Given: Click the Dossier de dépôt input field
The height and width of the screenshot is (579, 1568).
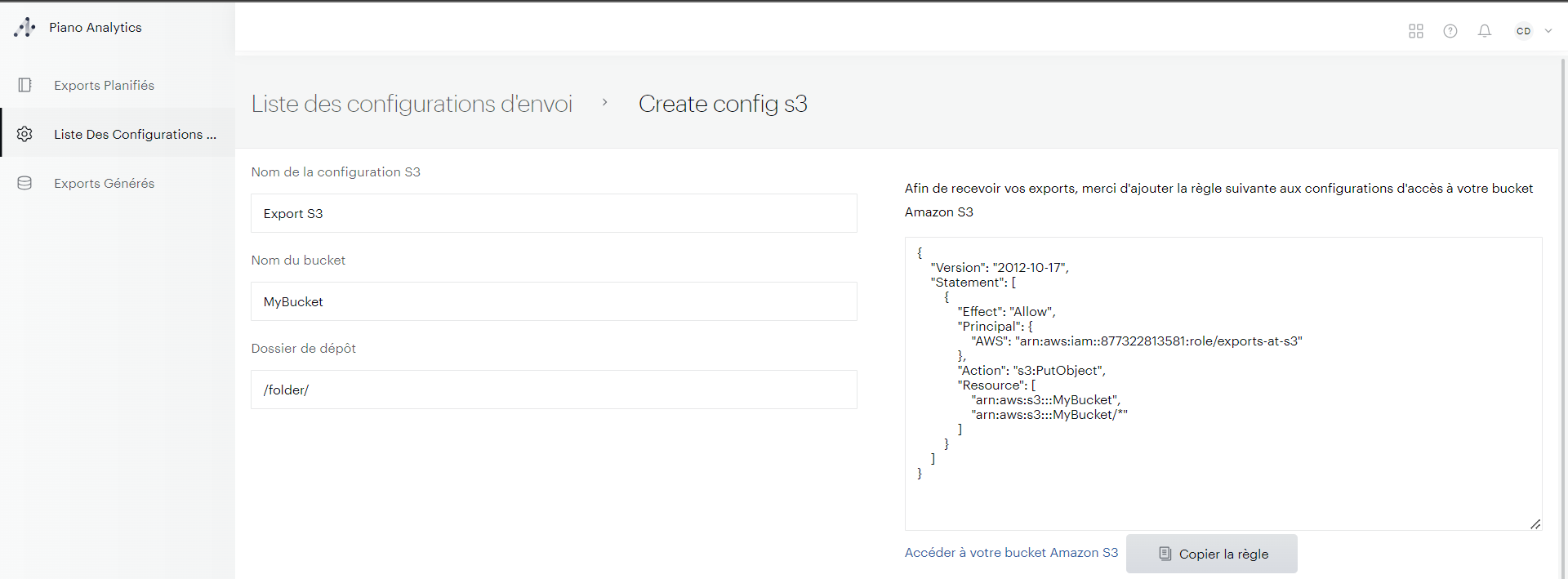Looking at the screenshot, I should pos(554,390).
